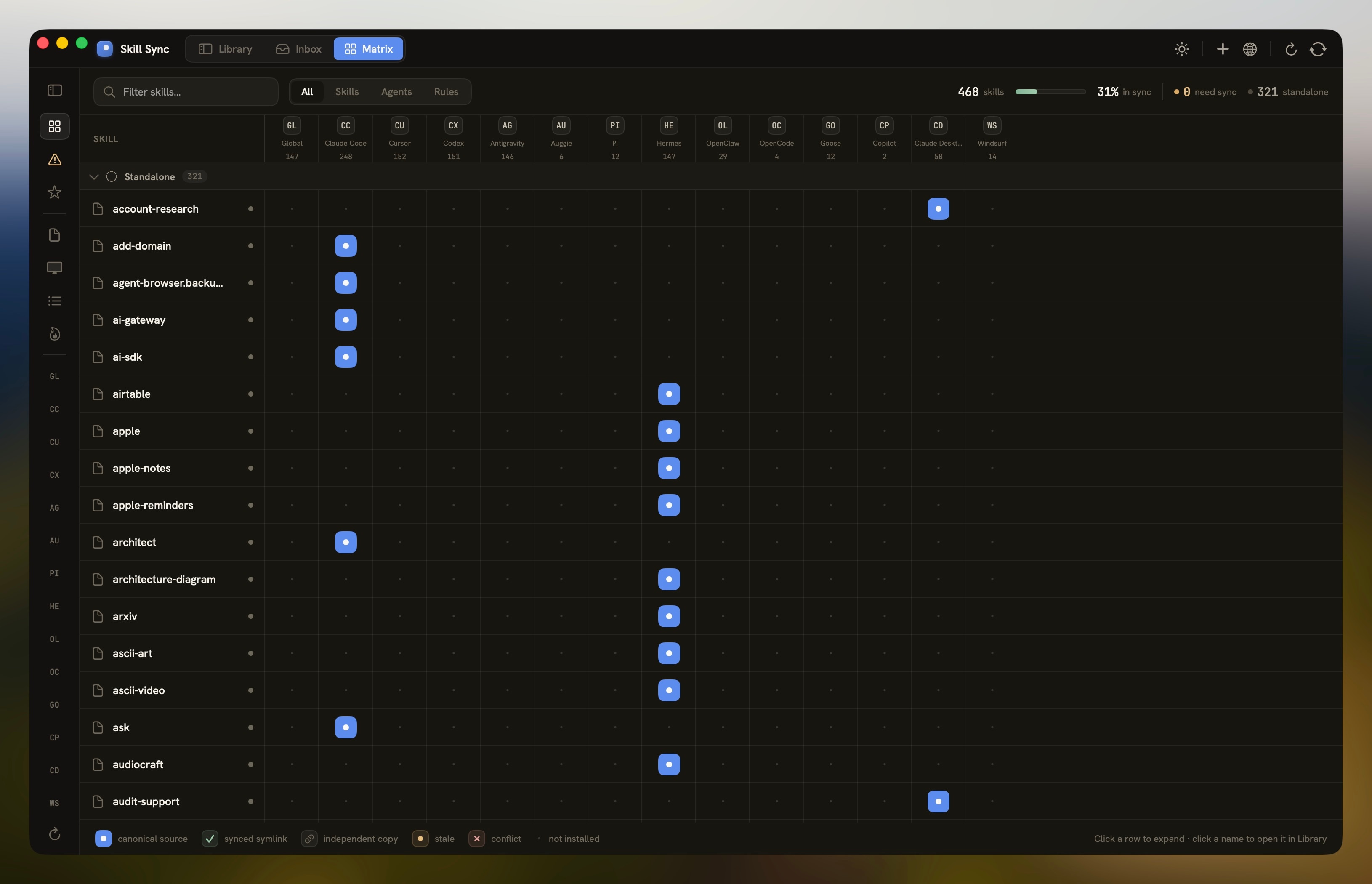Select the Matrix tab
1372x884 pixels.
click(x=368, y=49)
